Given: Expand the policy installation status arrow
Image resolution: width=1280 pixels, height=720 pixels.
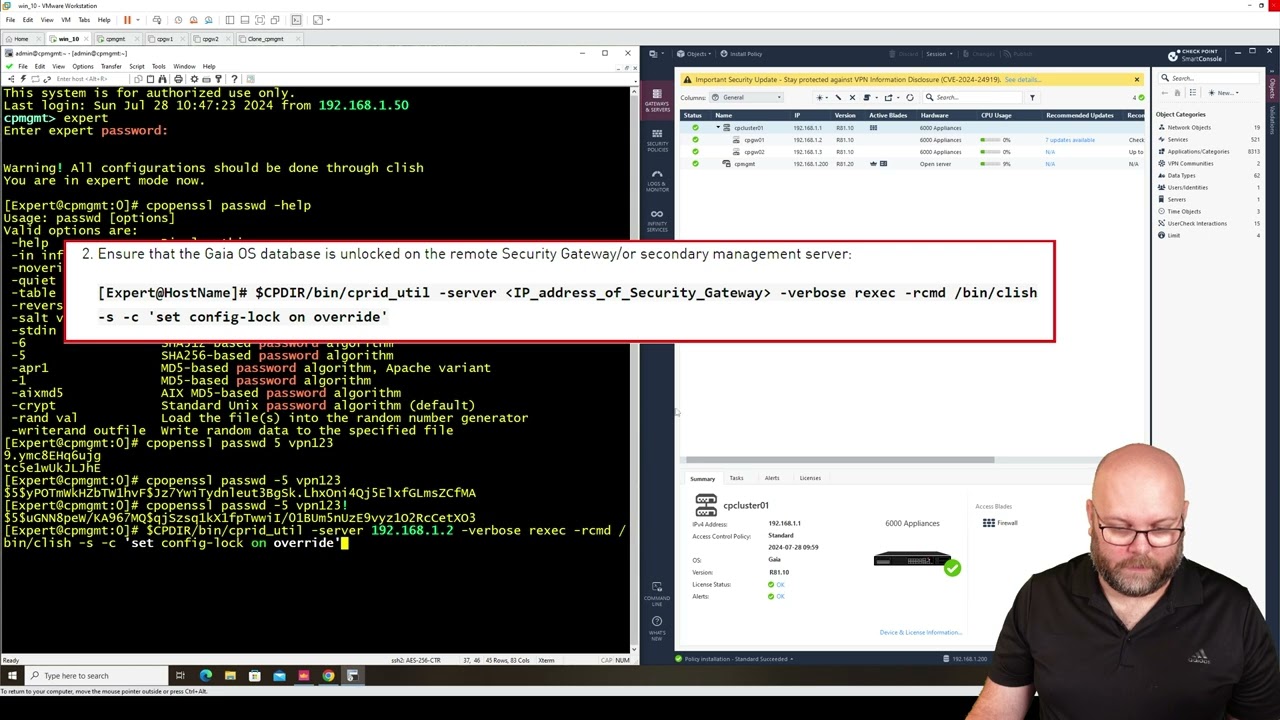Looking at the screenshot, I should pos(792,659).
